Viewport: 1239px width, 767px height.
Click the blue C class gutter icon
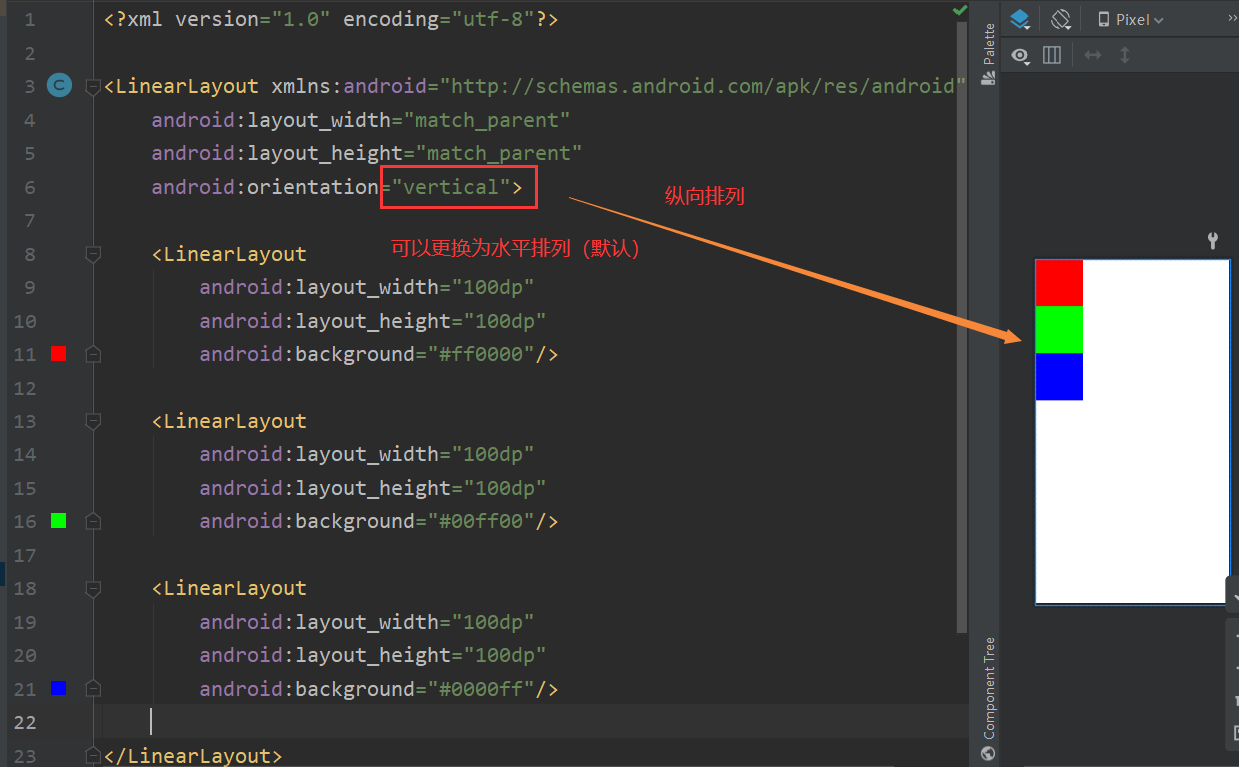(x=59, y=86)
